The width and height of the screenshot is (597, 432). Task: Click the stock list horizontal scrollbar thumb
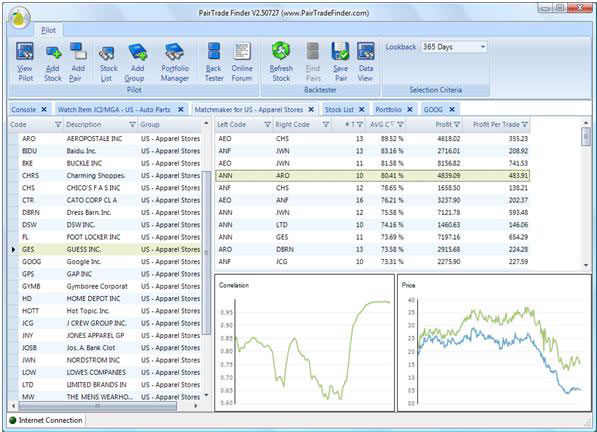point(98,406)
